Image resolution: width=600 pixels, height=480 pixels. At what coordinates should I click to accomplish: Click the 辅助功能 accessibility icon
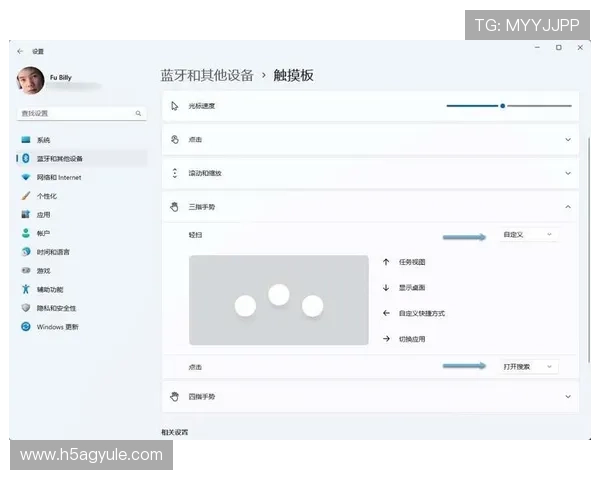coord(26,289)
